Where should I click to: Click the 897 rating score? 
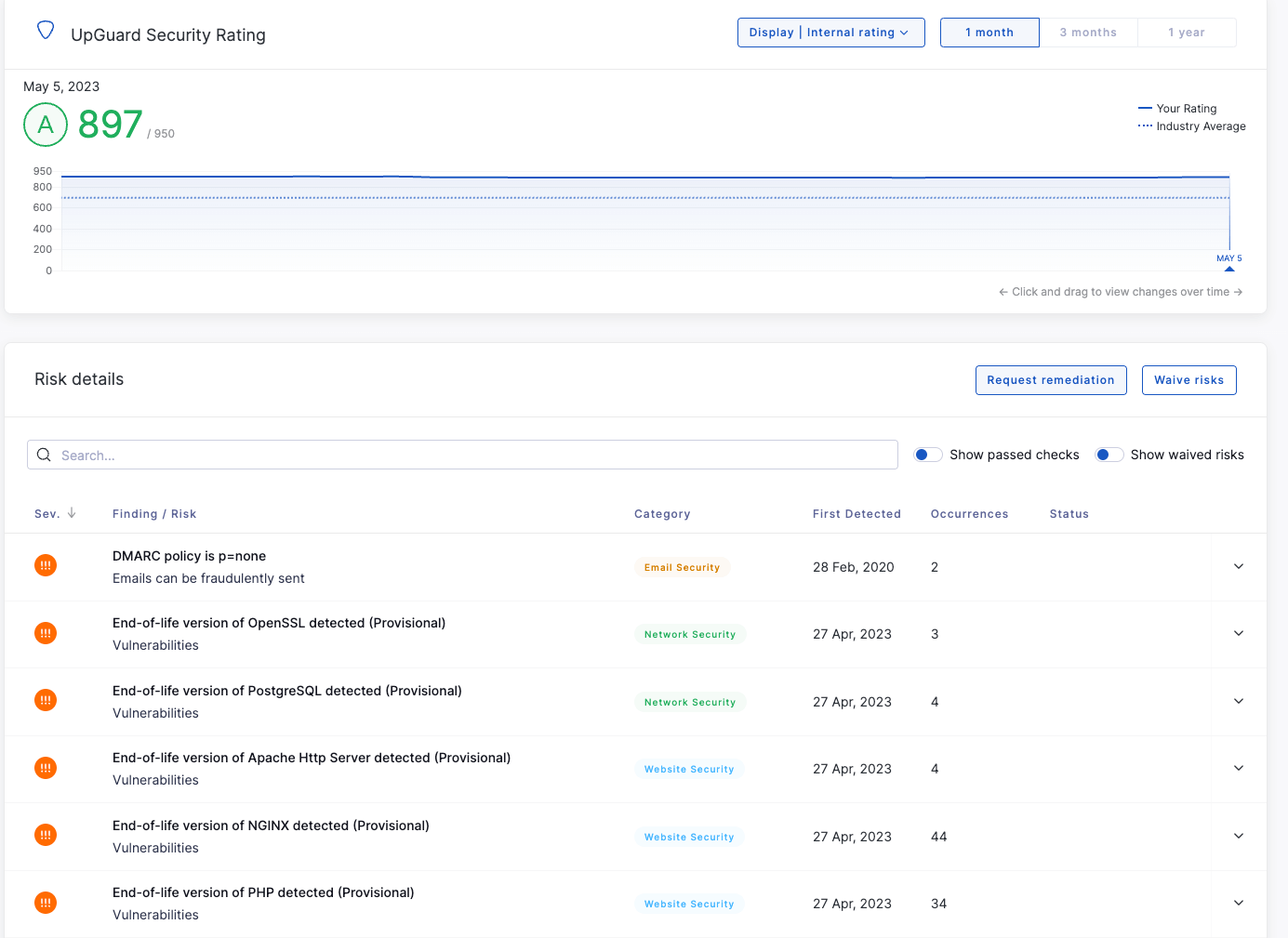click(111, 125)
